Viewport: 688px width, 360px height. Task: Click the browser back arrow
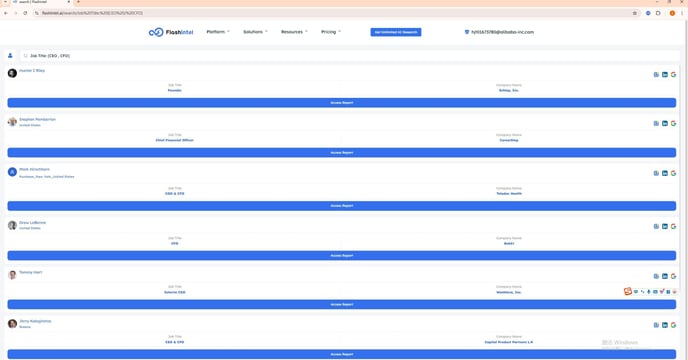(6, 13)
